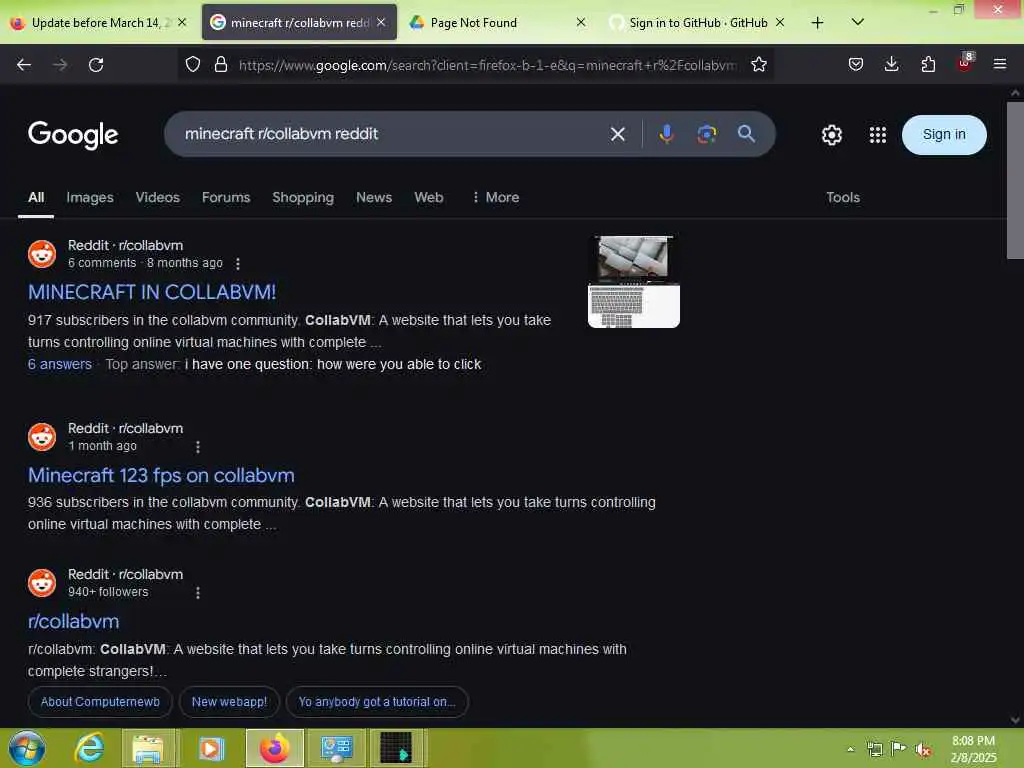1024x768 pixels.
Task: Click inside the Google search input field
Action: [x=392, y=134]
